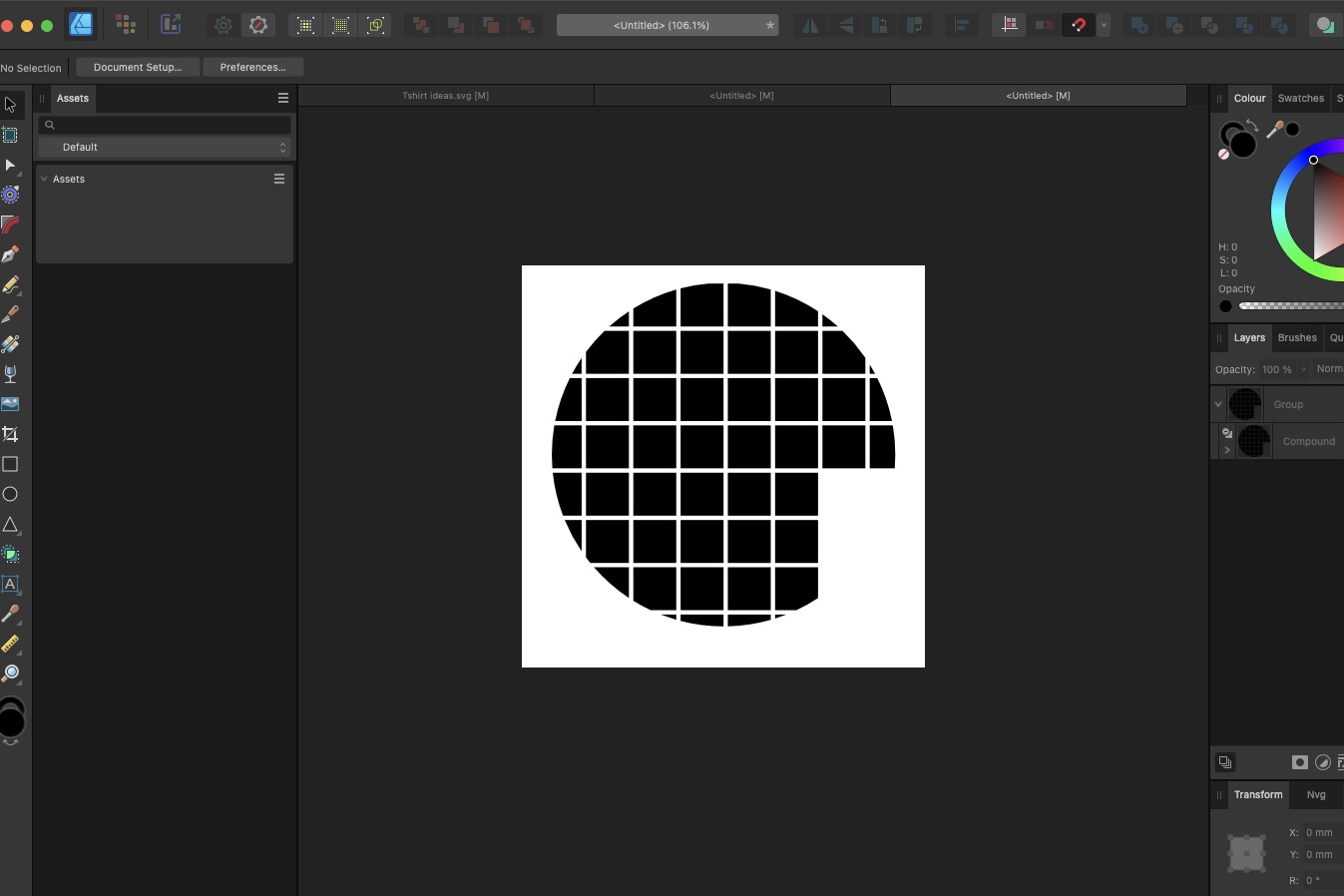The image size is (1344, 896).
Task: Select the Node tool
Action: (x=11, y=166)
